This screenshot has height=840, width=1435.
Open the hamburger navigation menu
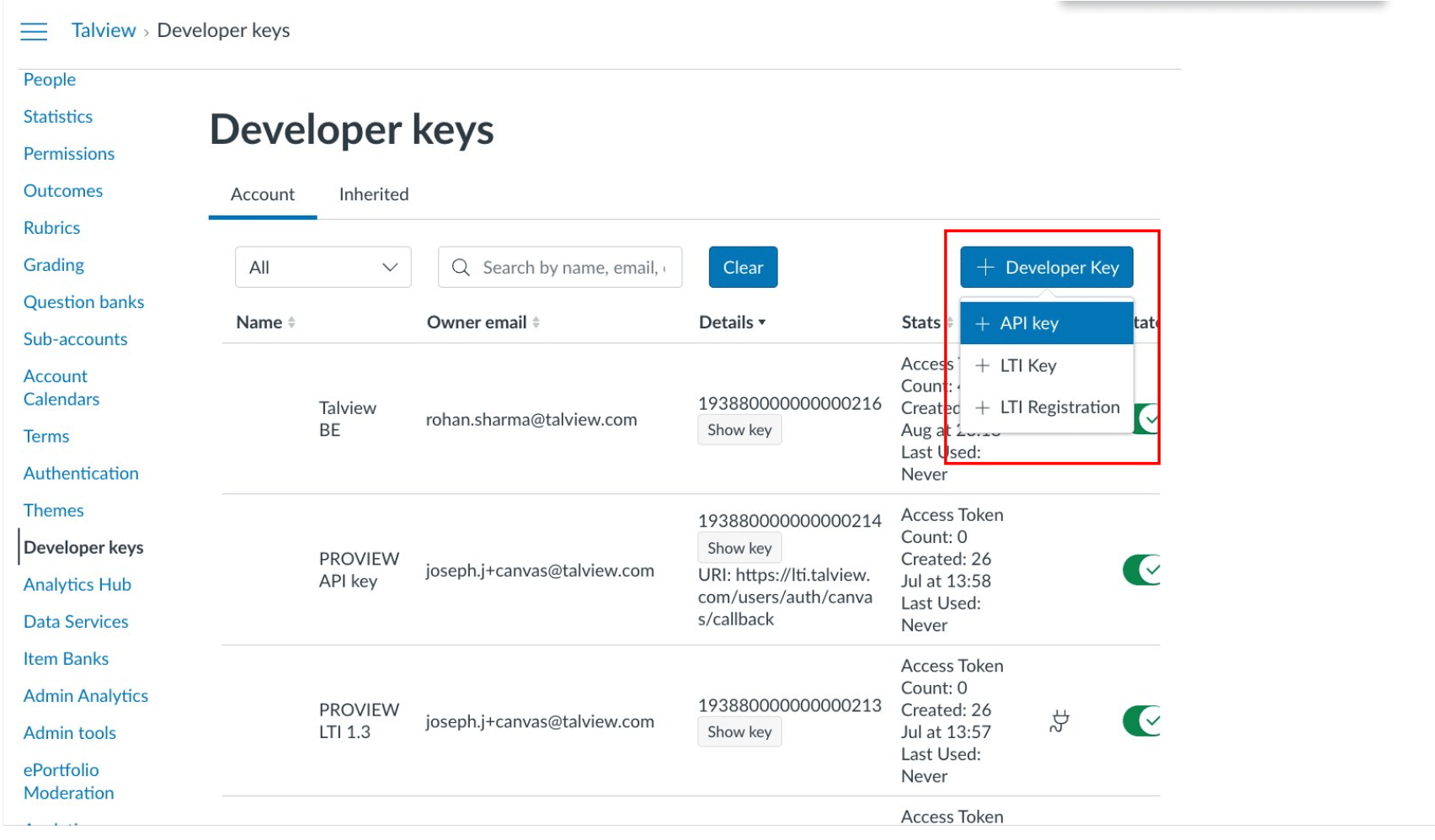(x=34, y=31)
